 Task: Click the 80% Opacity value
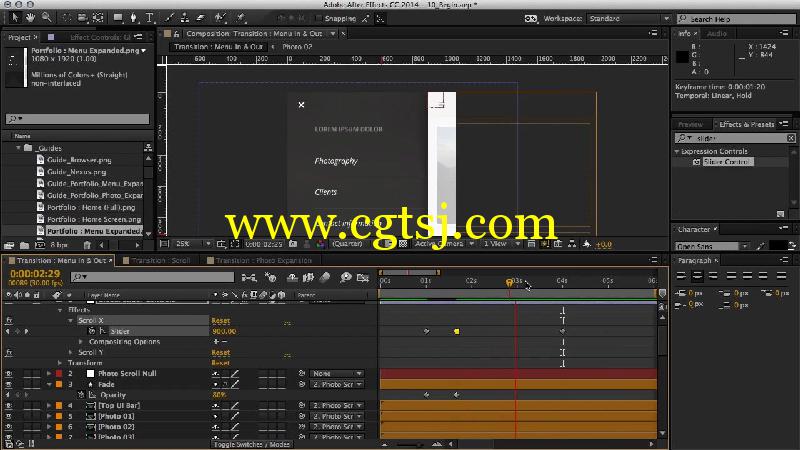219,395
